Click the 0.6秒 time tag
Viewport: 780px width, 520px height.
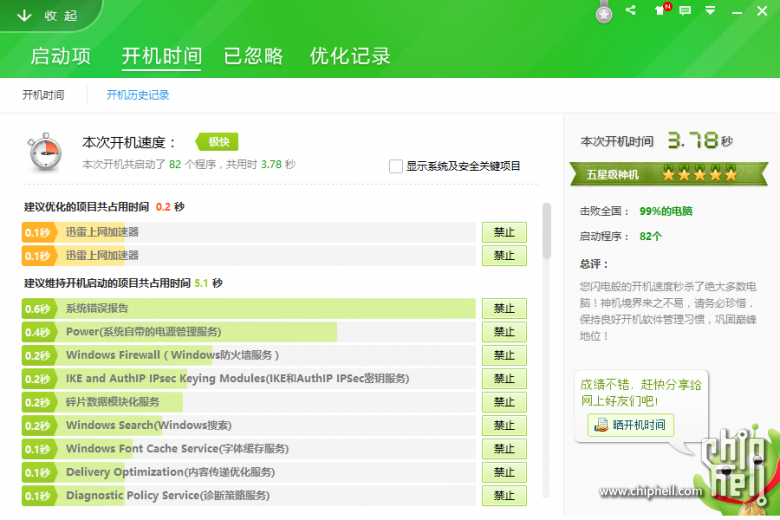point(38,309)
